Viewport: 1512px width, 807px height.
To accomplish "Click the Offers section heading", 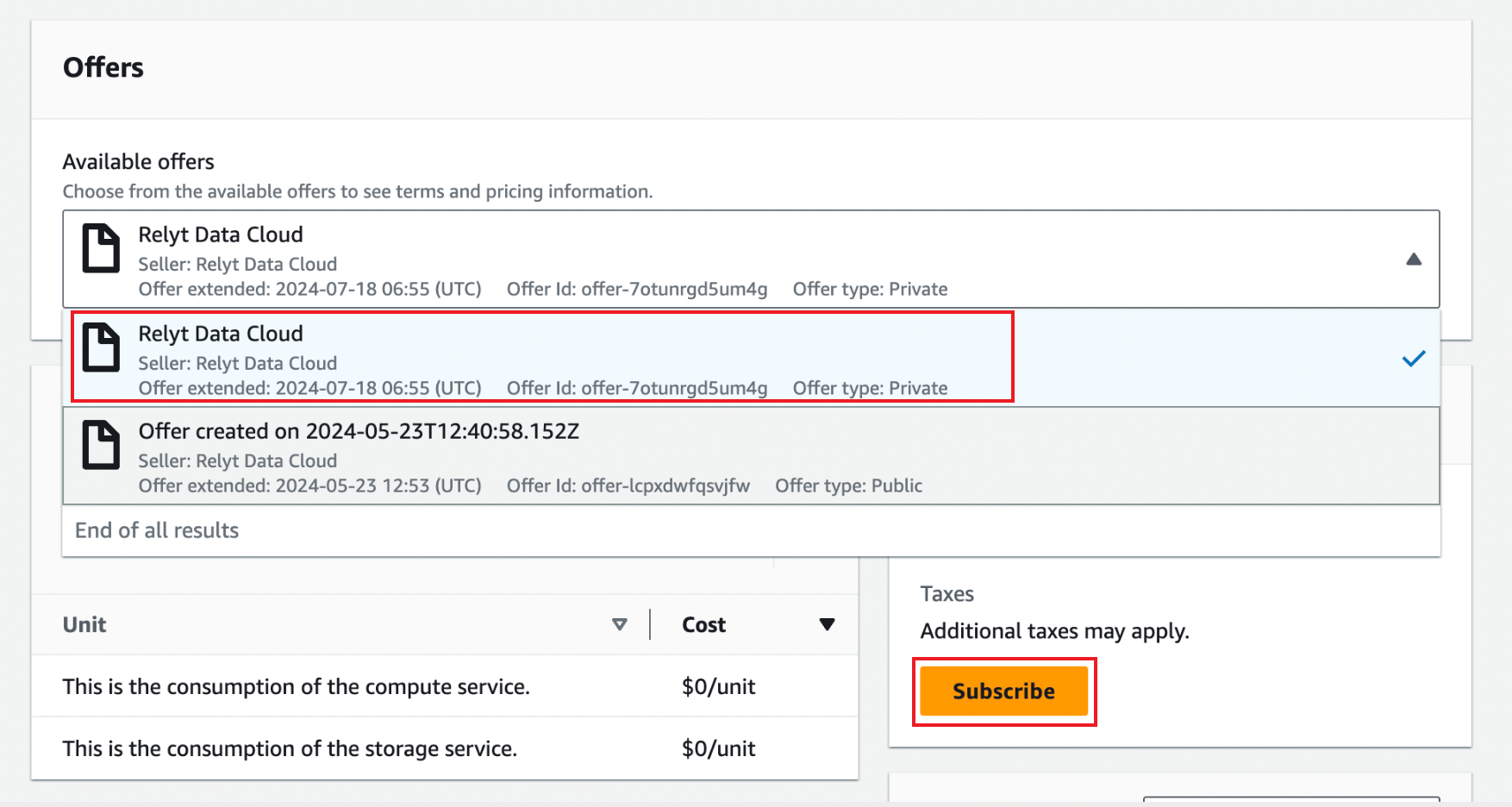I will (103, 67).
